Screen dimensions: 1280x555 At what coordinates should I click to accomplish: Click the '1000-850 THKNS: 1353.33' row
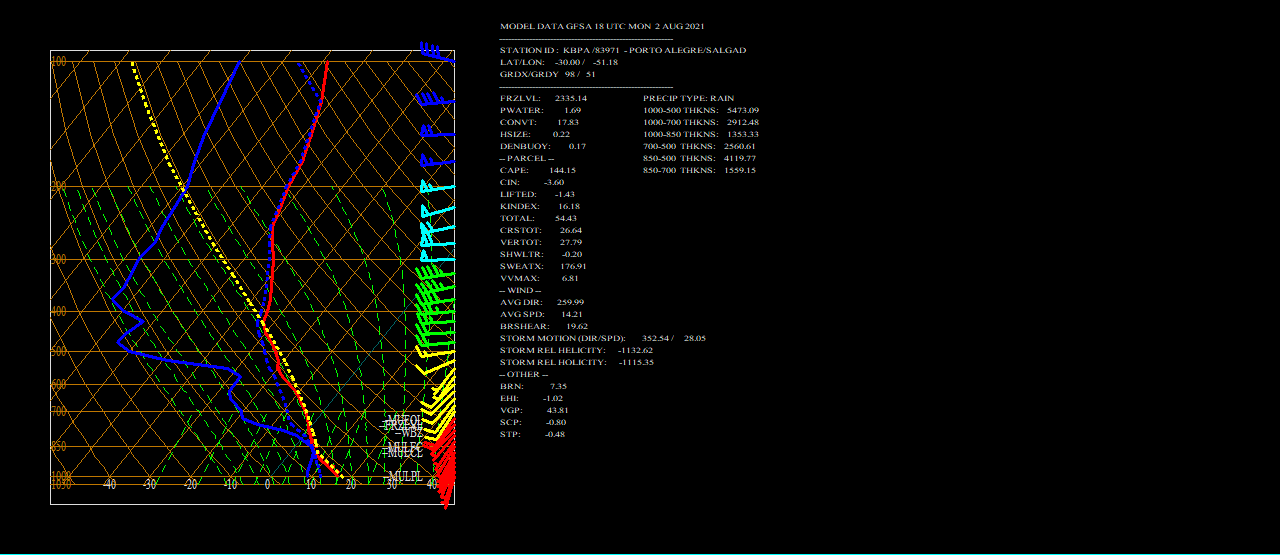(x=701, y=134)
